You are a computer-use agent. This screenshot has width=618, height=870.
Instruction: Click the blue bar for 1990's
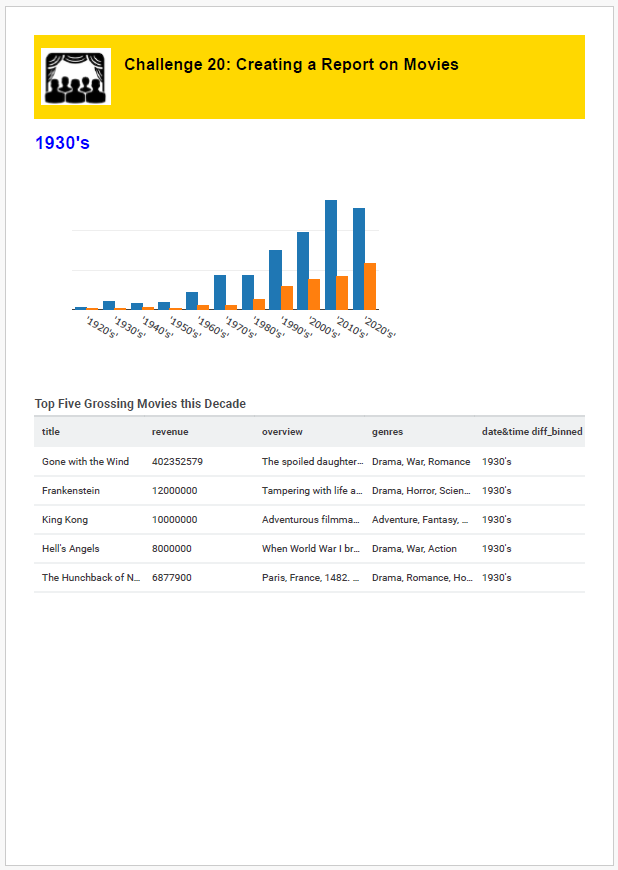(275, 280)
